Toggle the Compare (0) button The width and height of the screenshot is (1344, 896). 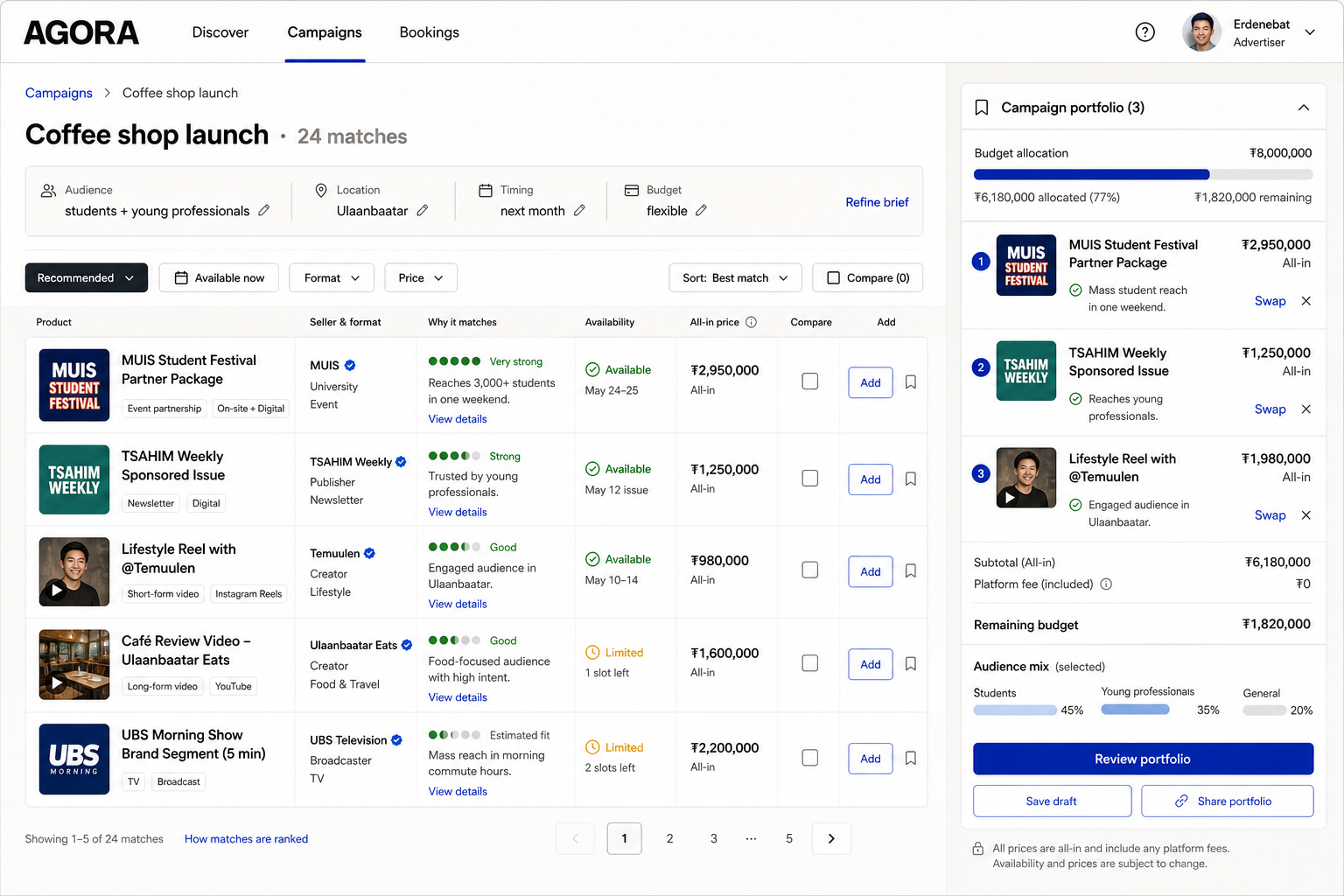point(867,278)
